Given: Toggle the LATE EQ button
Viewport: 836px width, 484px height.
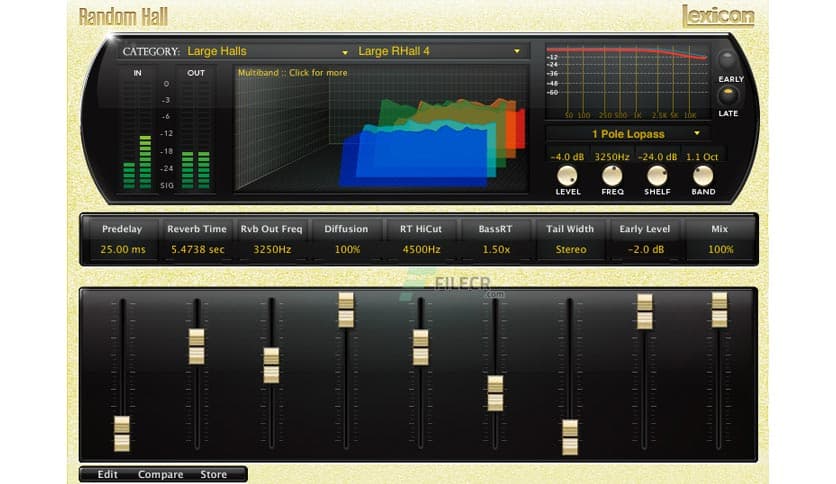Looking at the screenshot, I should (728, 95).
